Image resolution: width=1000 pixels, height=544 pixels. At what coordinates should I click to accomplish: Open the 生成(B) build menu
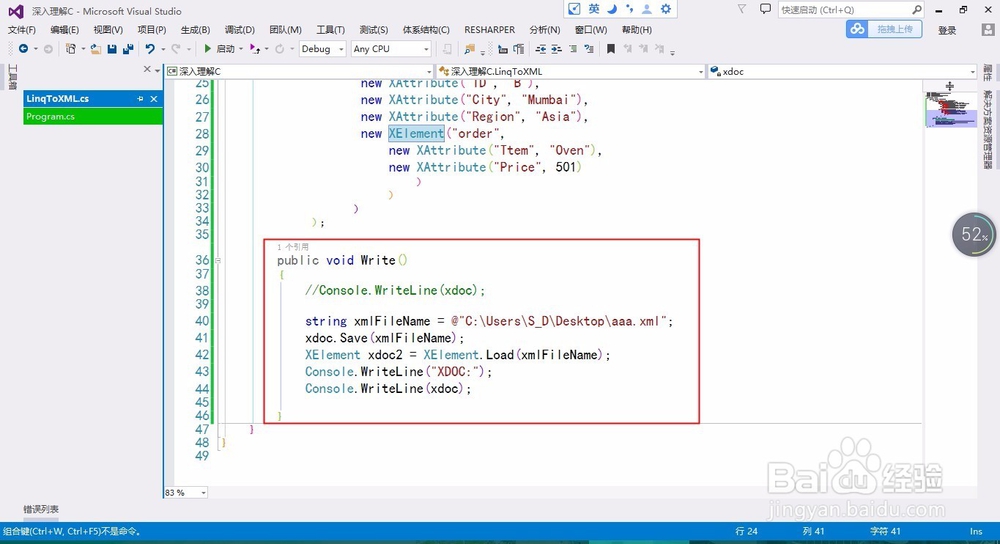point(195,30)
